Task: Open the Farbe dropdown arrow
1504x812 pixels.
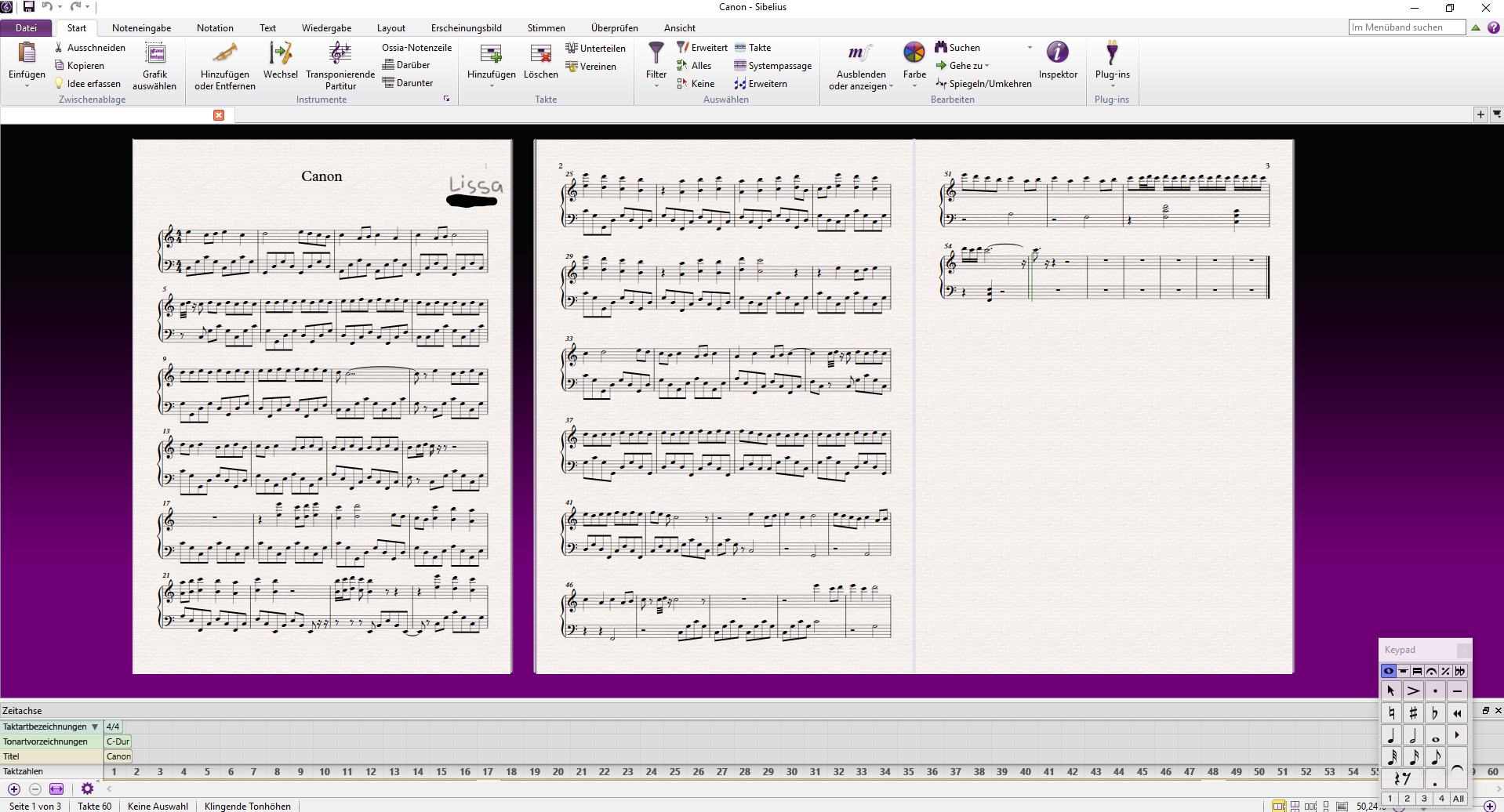Action: tap(914, 85)
